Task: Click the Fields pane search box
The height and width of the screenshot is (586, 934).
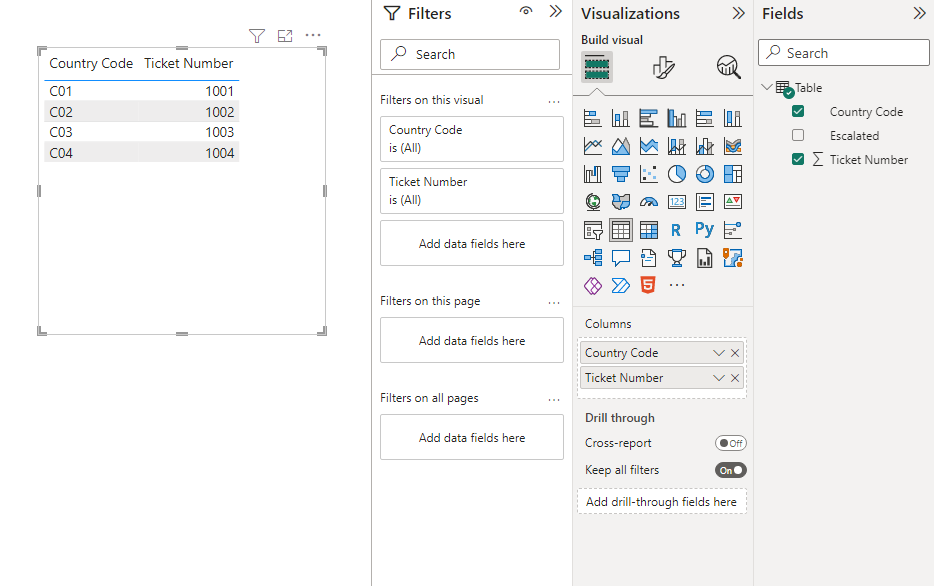Action: click(x=843, y=53)
